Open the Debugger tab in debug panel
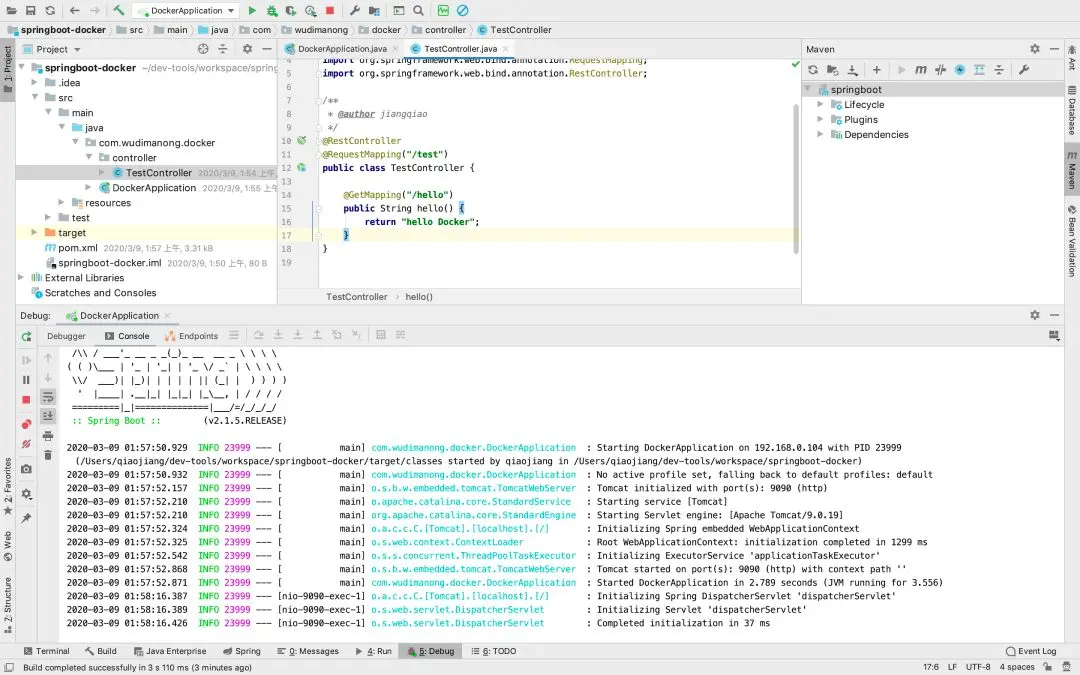 66,336
